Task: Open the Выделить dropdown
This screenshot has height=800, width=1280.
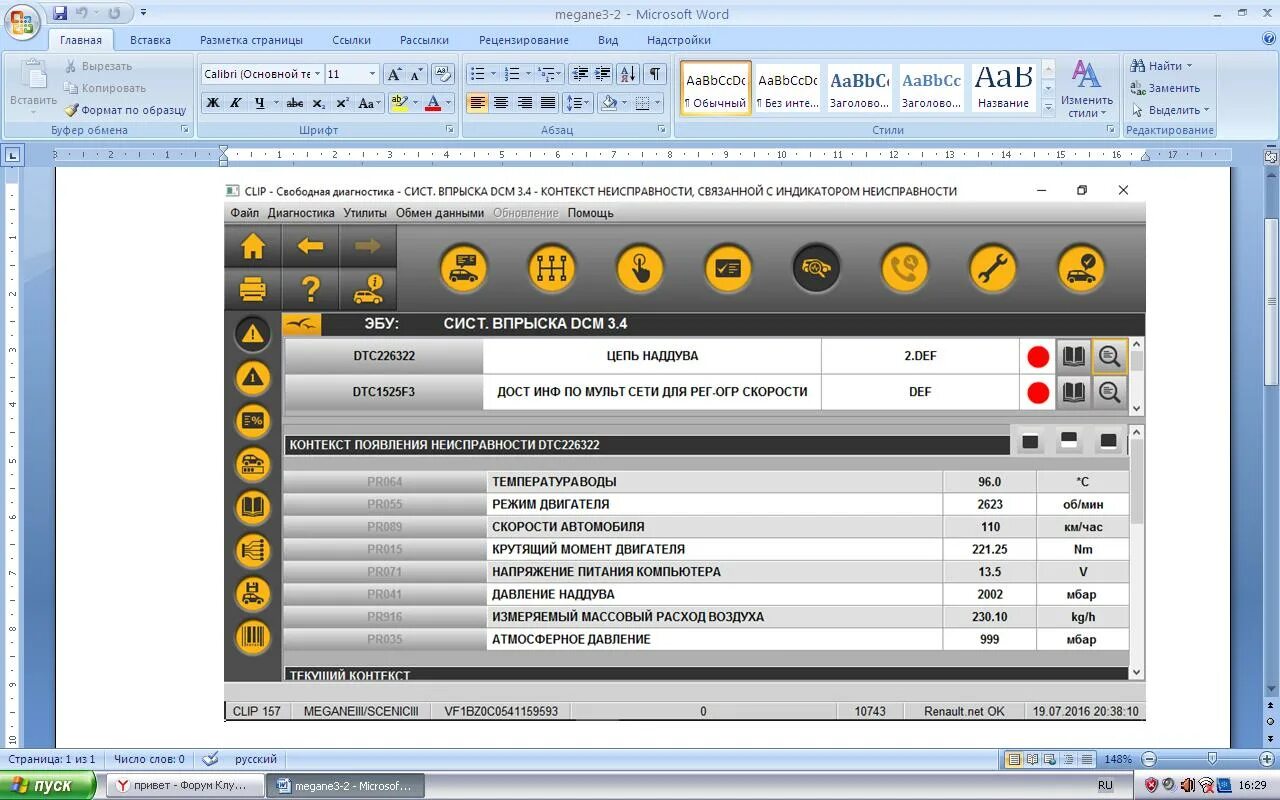Action: click(1170, 110)
